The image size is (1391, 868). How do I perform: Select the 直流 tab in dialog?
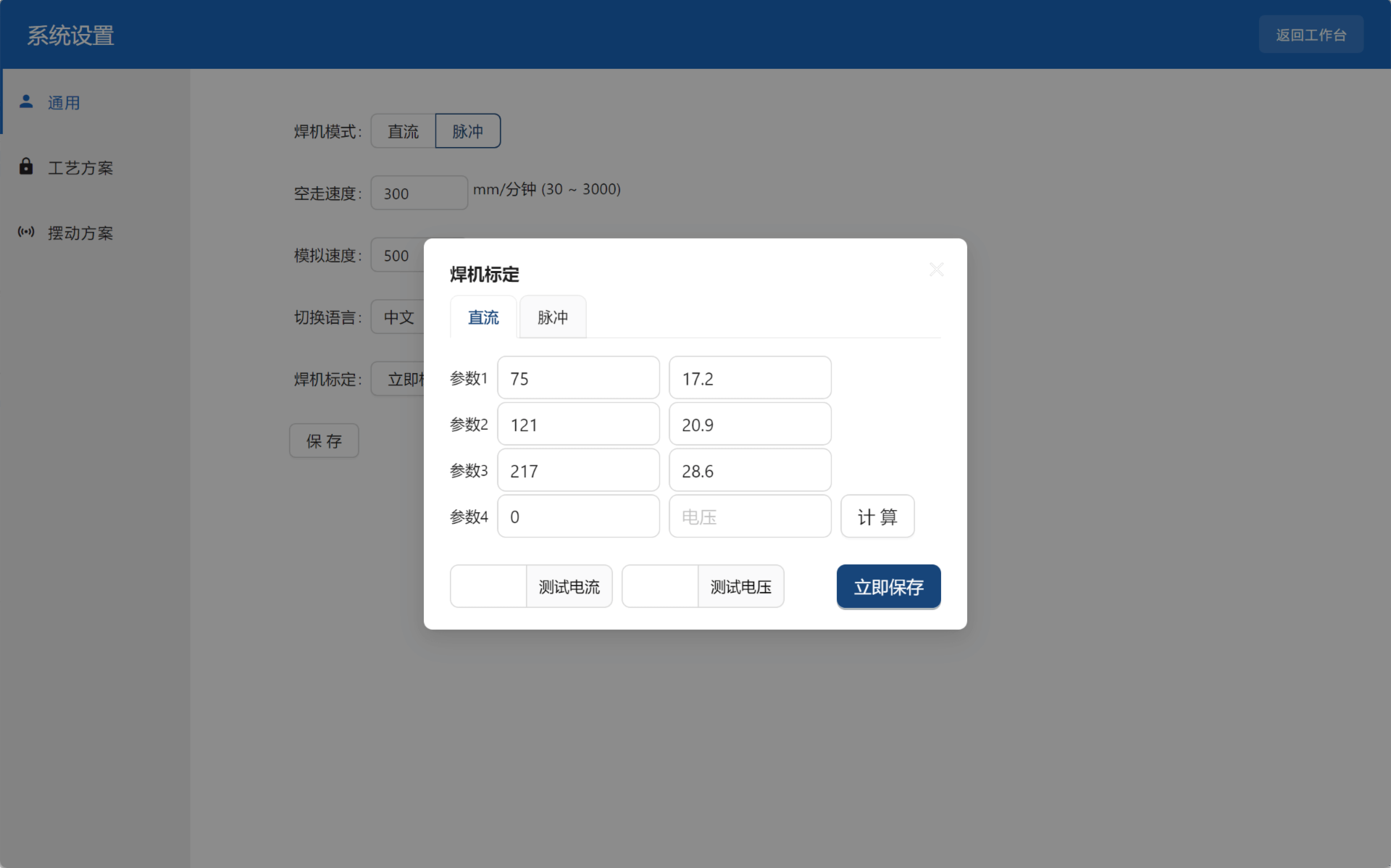483,317
